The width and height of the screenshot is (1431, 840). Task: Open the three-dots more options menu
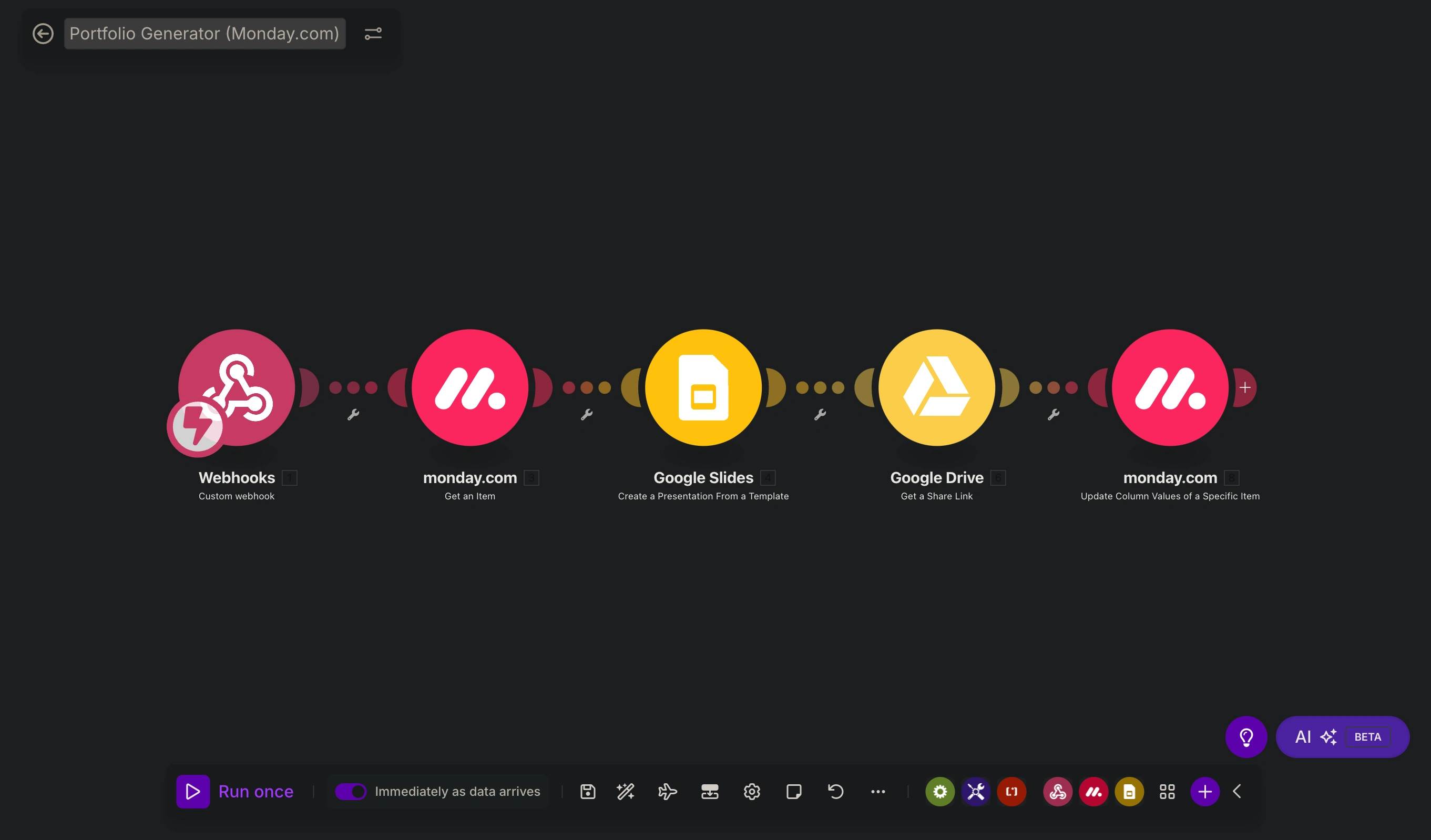[x=878, y=791]
